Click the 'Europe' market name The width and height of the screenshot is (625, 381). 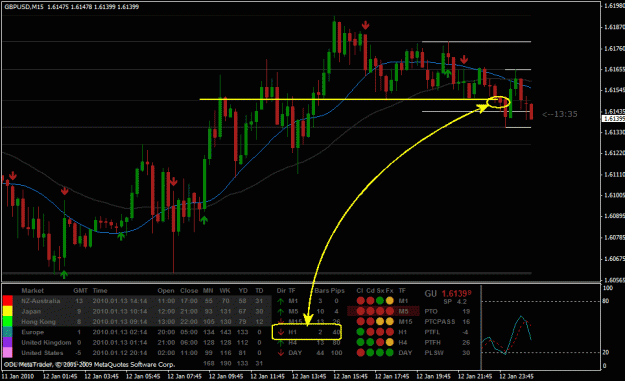[x=32, y=332]
